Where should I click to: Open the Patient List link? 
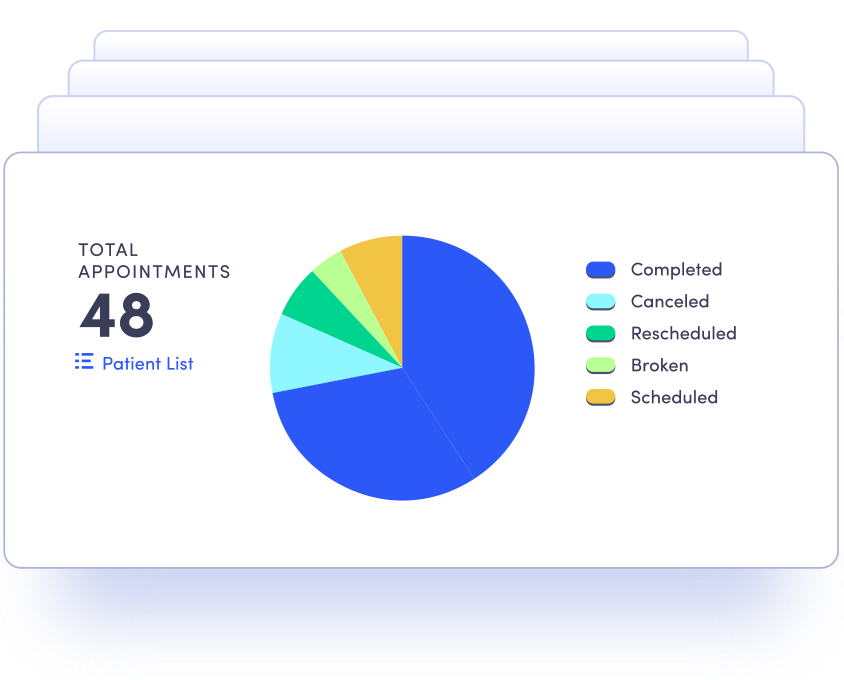(x=147, y=364)
